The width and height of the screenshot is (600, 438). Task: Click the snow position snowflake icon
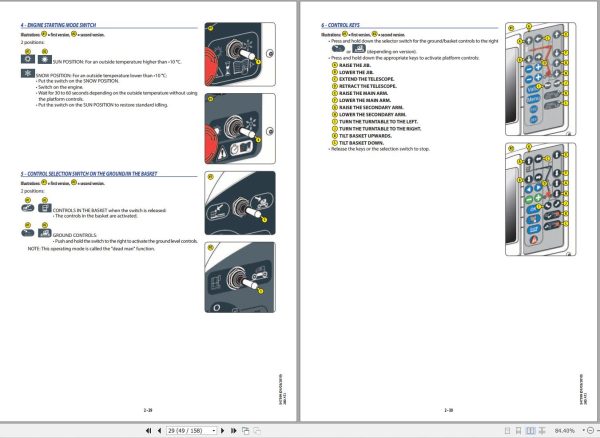[x=28, y=73]
